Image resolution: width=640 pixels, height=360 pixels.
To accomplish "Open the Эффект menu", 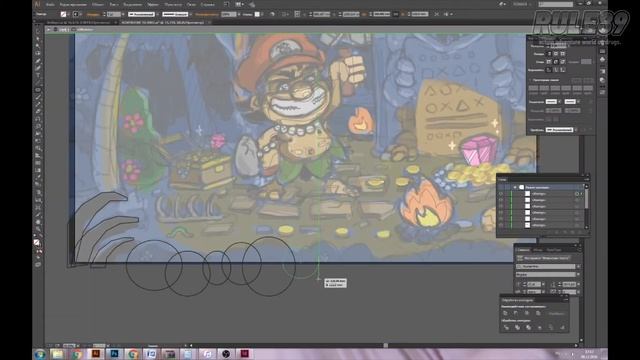I will pyautogui.click(x=153, y=4).
